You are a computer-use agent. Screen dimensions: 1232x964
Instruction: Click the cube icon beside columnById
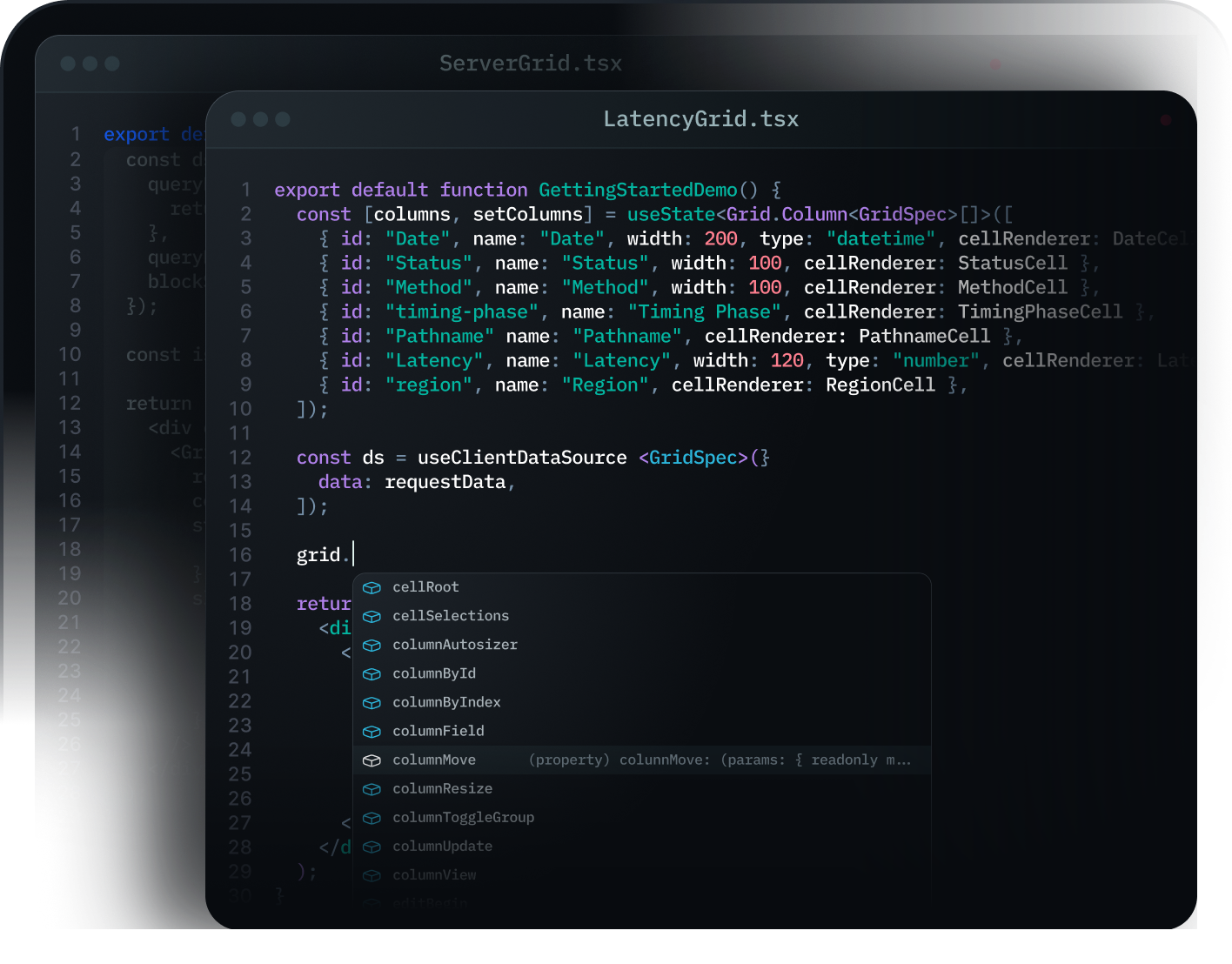372,674
